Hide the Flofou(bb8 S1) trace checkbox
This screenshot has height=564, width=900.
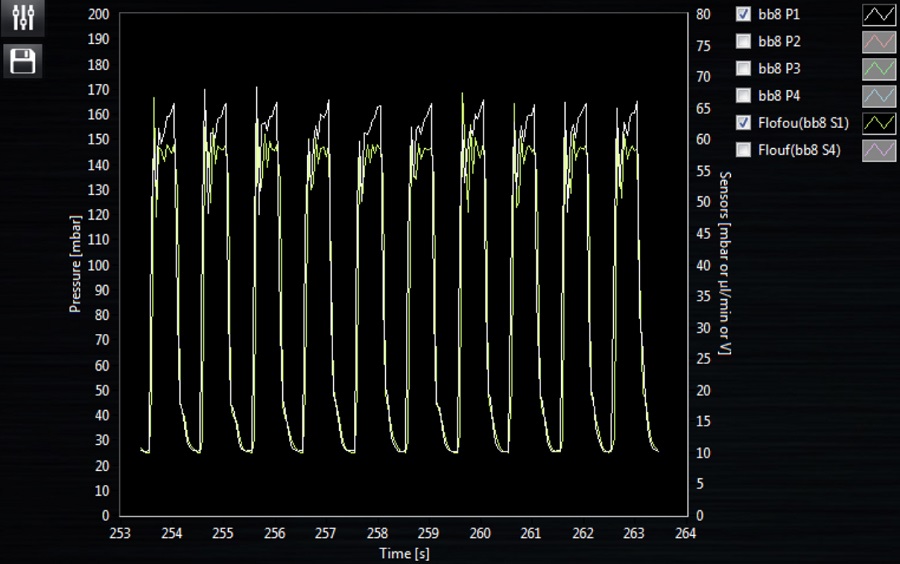click(743, 123)
